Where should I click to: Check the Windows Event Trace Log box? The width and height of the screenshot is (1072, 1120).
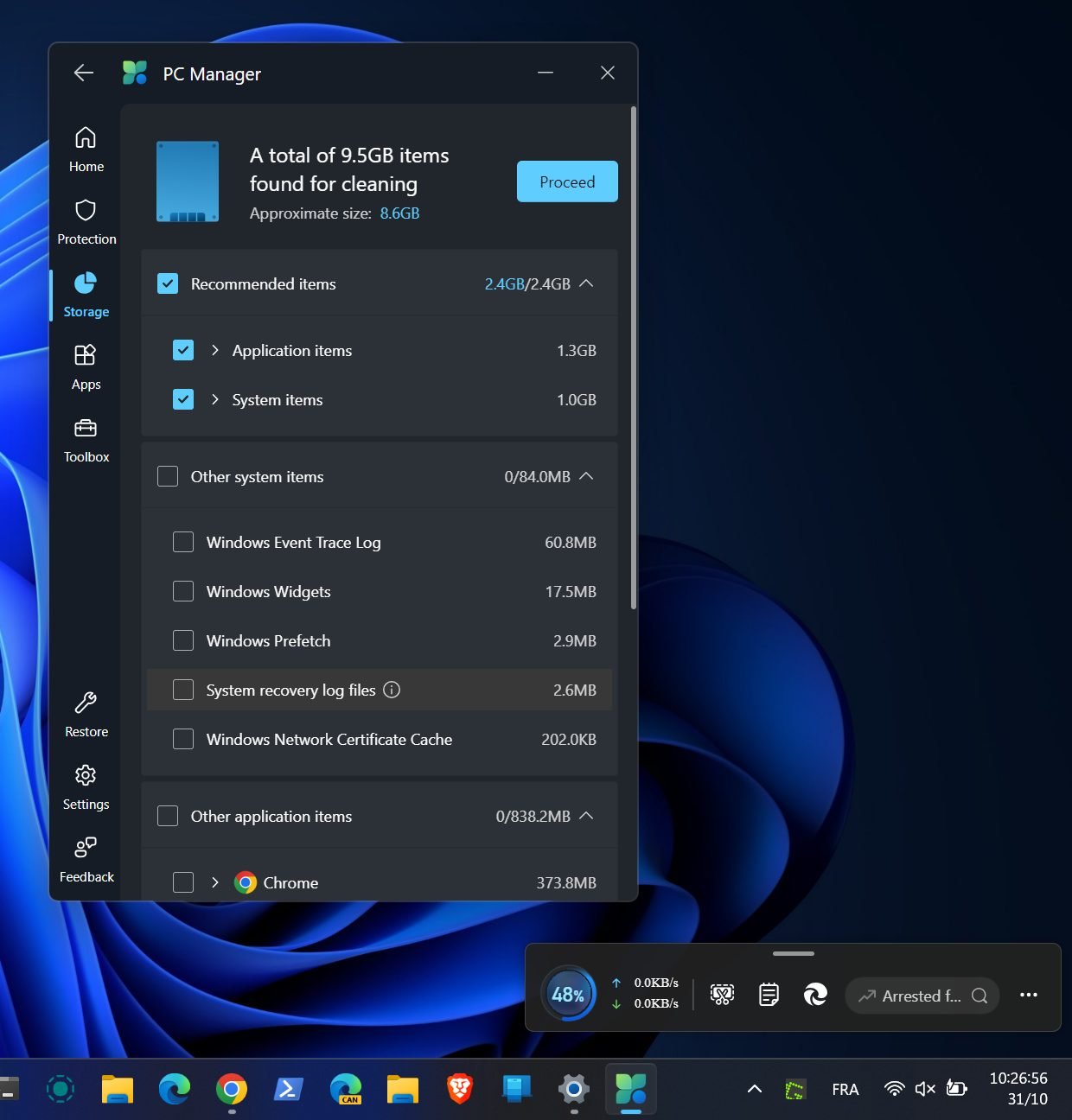click(x=183, y=542)
